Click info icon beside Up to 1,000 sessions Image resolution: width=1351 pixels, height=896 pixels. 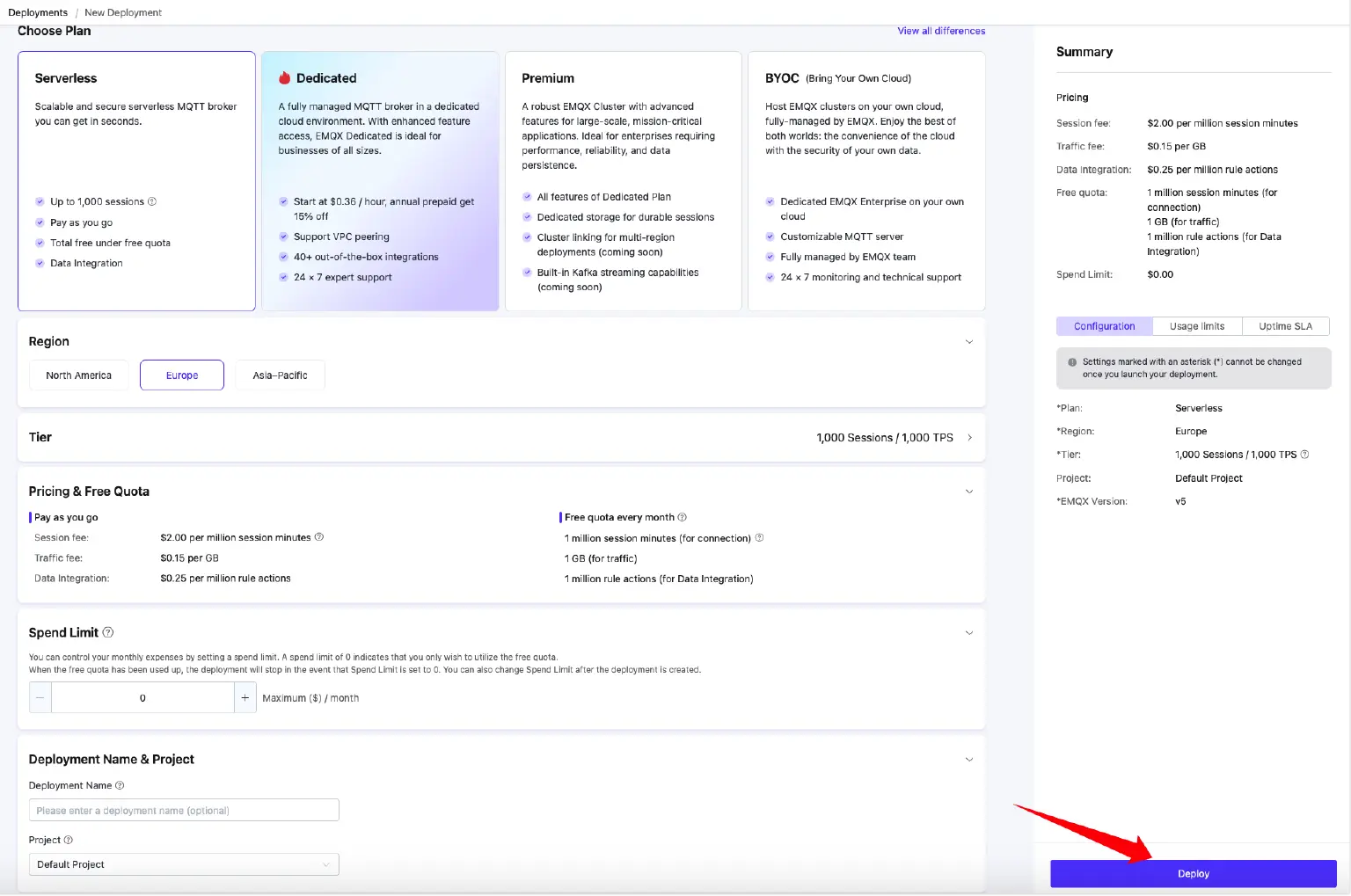[152, 201]
